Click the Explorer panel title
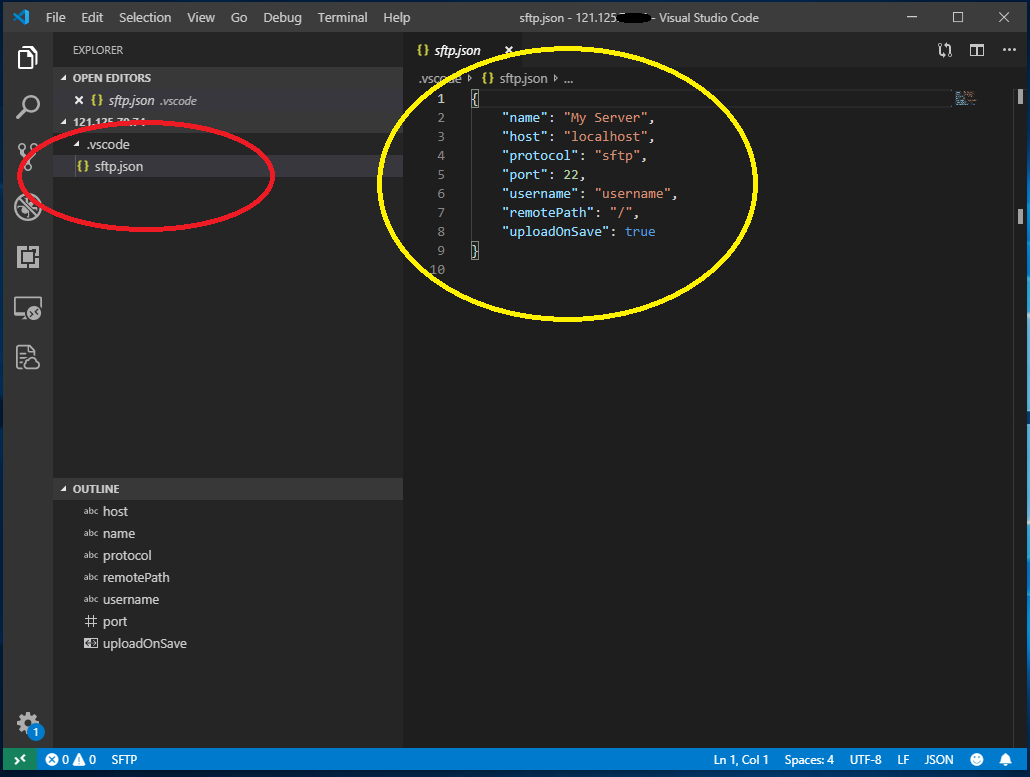This screenshot has width=1030, height=777. click(x=98, y=50)
